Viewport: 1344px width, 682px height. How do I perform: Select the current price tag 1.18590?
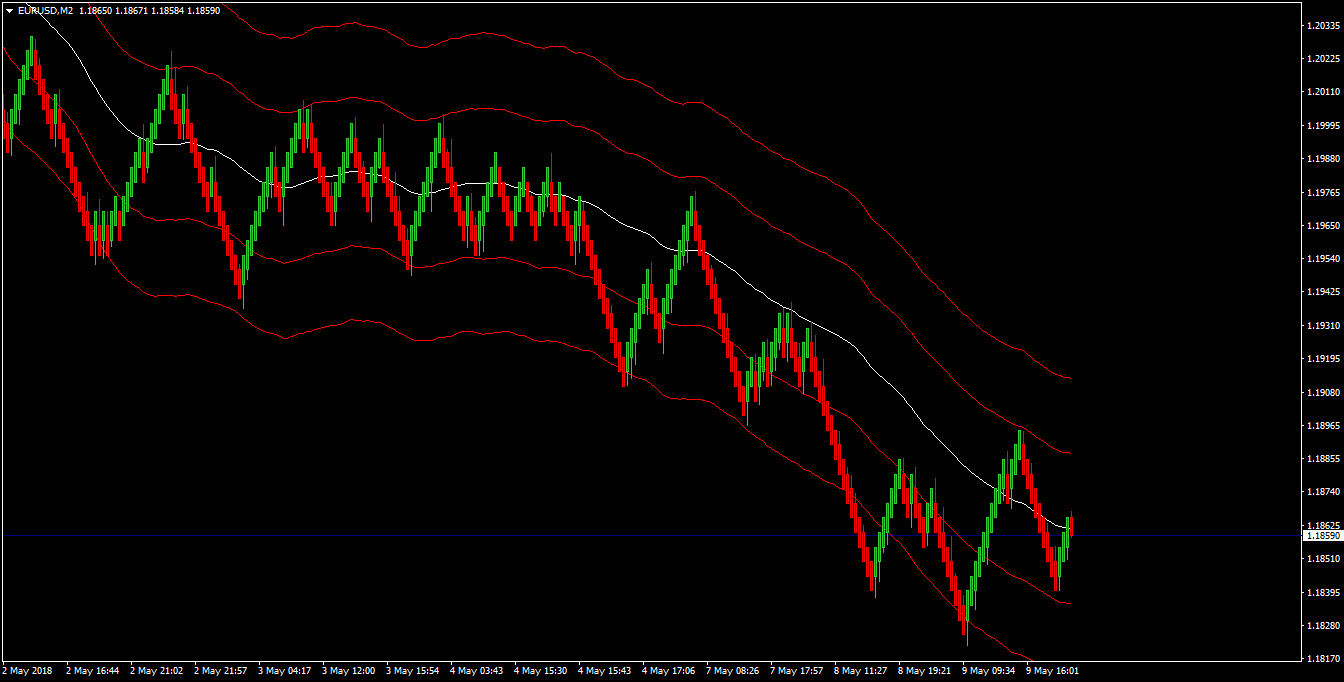(x=1324, y=536)
